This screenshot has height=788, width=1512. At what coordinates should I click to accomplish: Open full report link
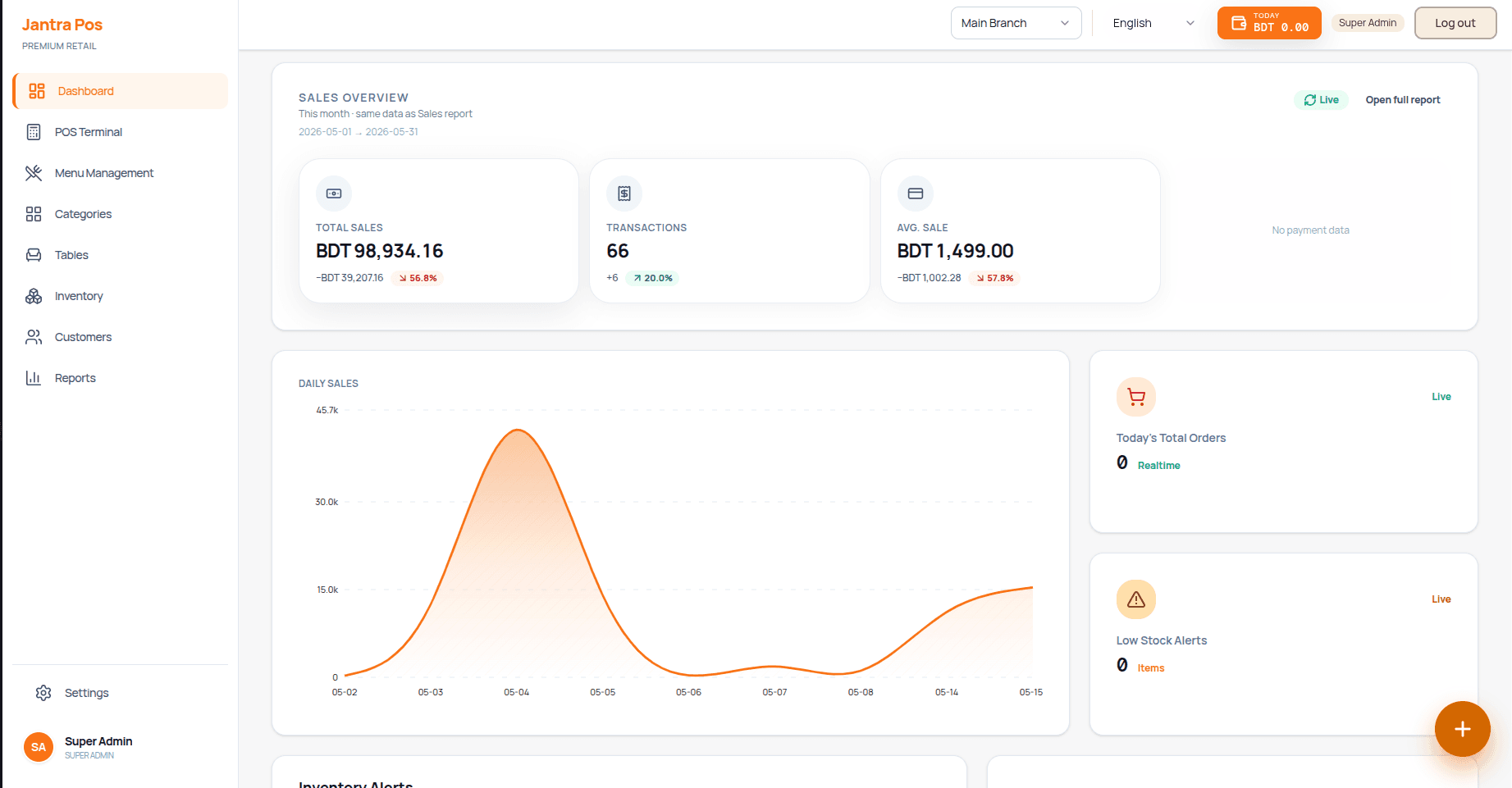[1403, 100]
